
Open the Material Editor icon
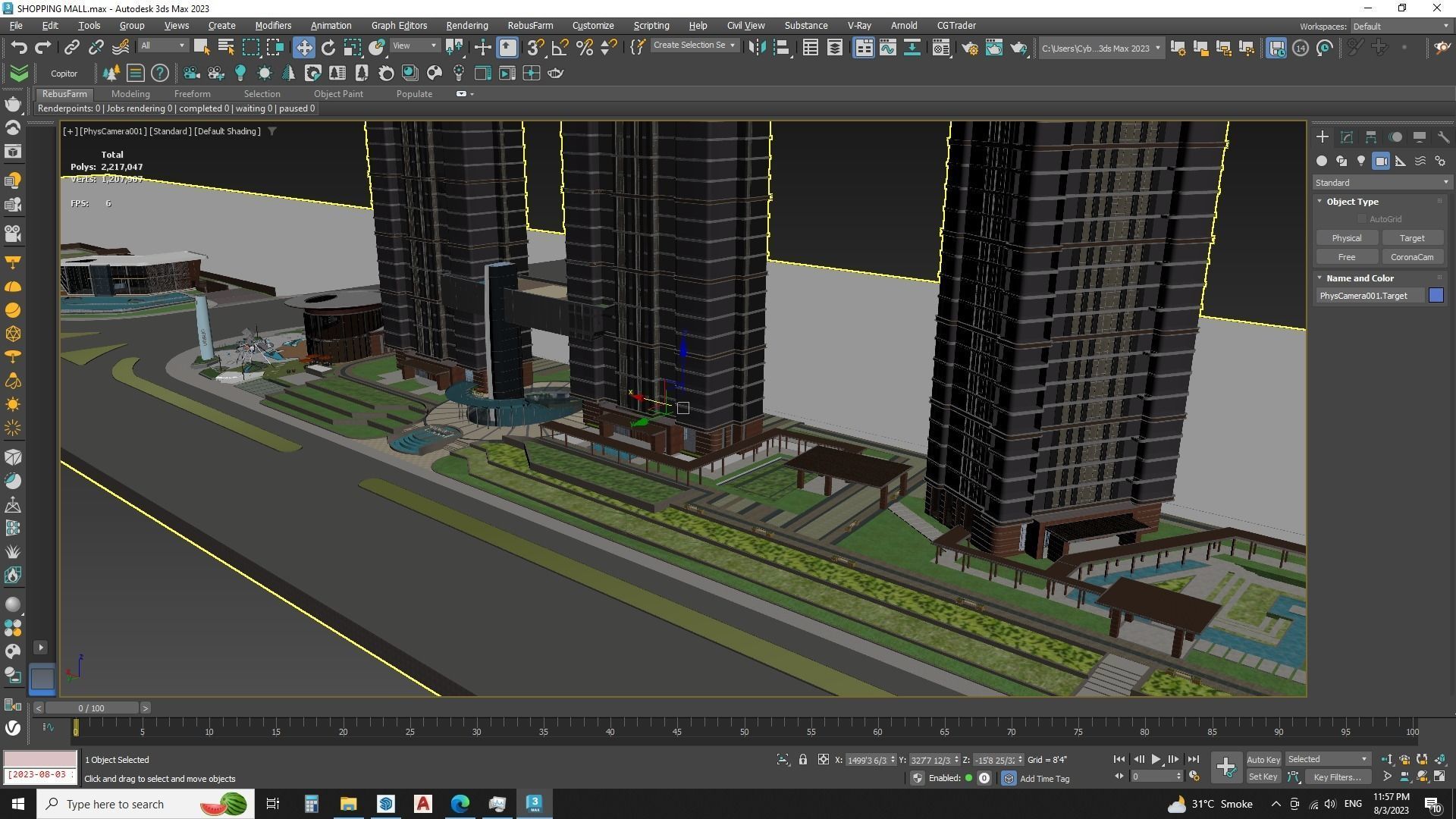(x=940, y=47)
